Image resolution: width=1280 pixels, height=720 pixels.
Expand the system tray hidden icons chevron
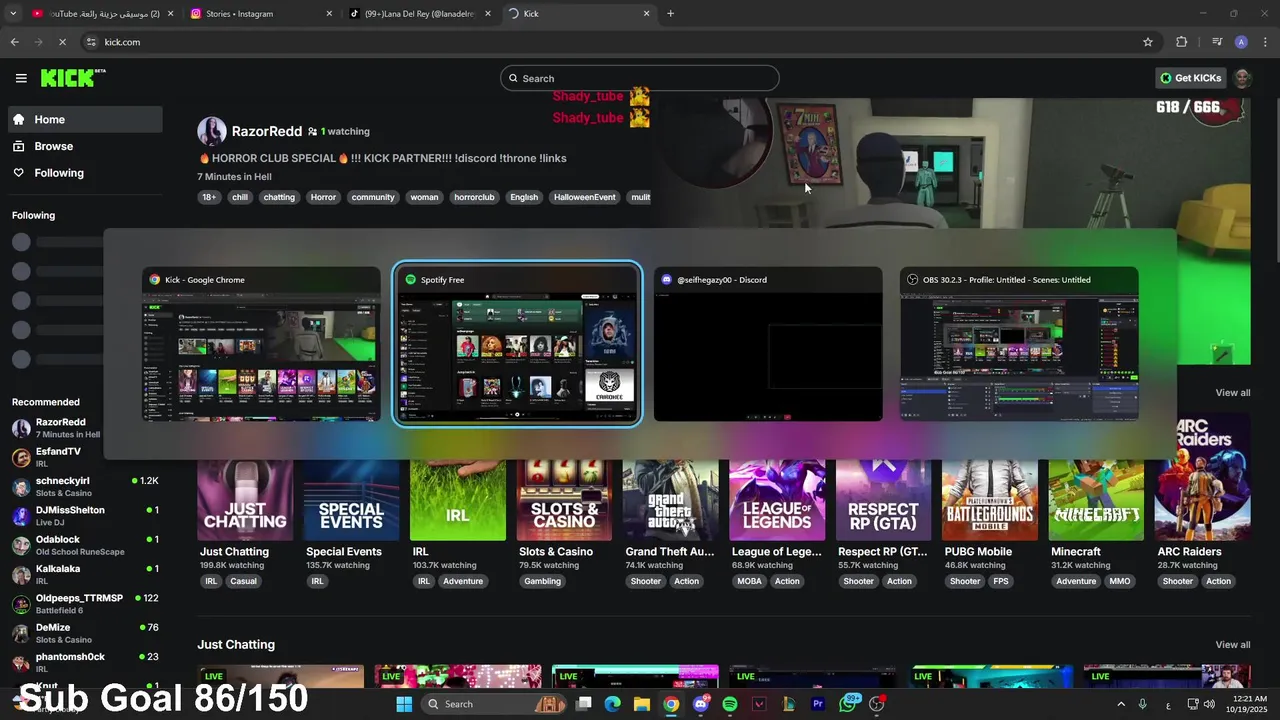(x=1120, y=704)
